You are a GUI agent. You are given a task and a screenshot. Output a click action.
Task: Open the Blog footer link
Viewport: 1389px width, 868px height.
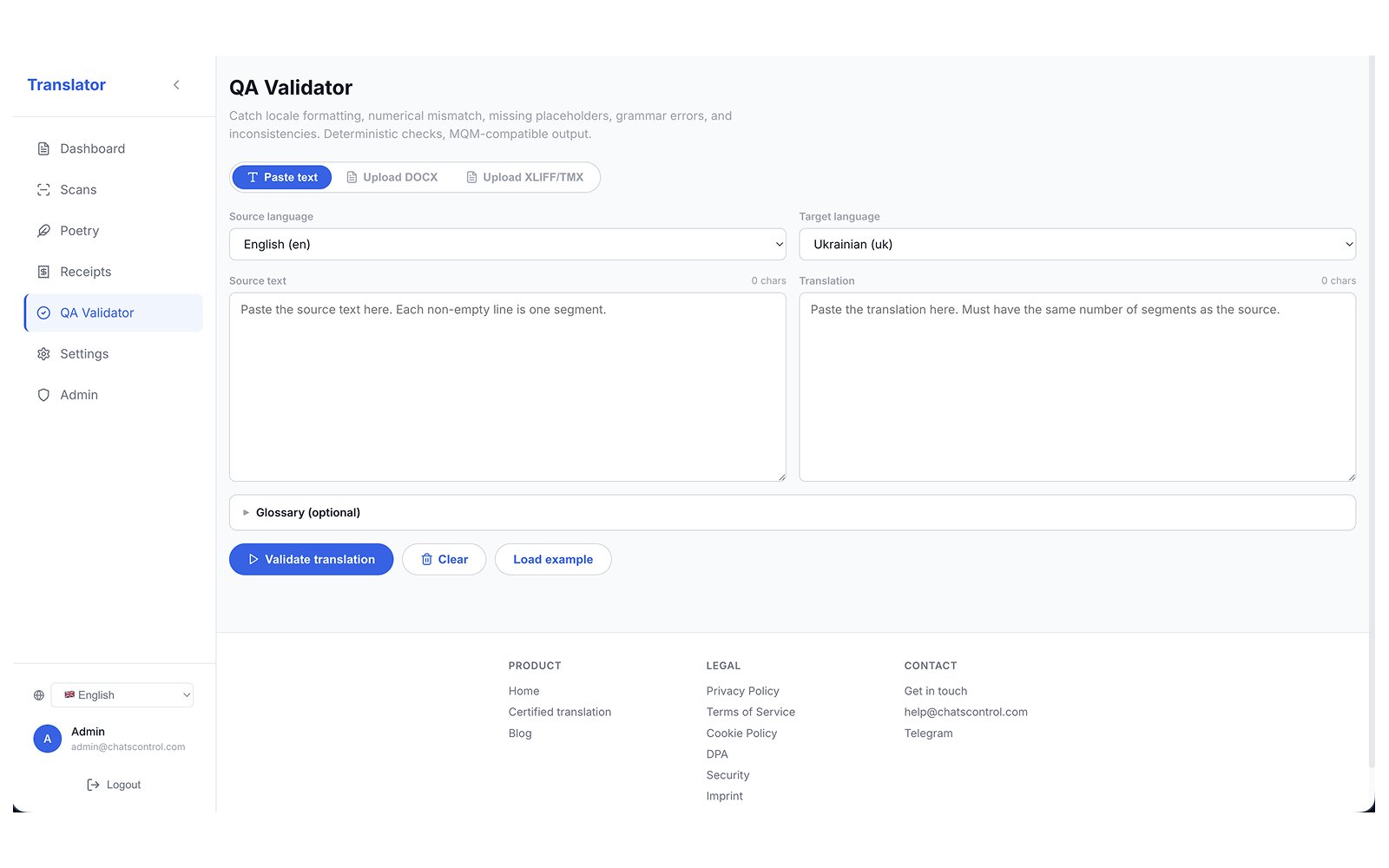(520, 733)
